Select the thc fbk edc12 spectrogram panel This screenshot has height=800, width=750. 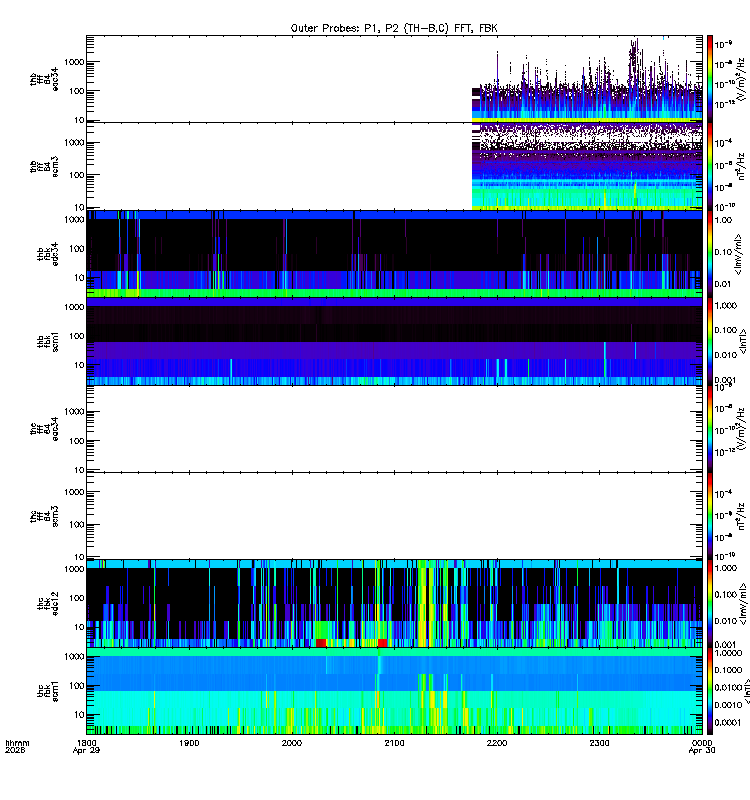(x=394, y=604)
